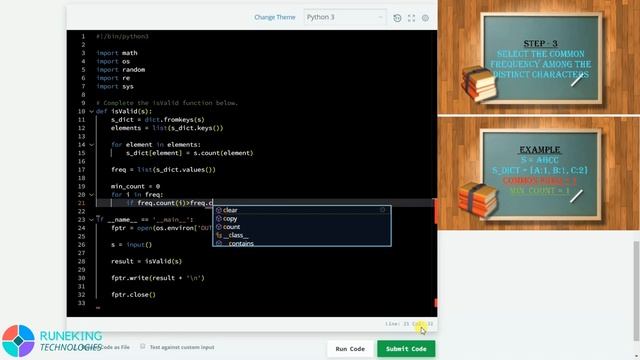
Task: Click the Submit Code button
Action: (x=406, y=349)
